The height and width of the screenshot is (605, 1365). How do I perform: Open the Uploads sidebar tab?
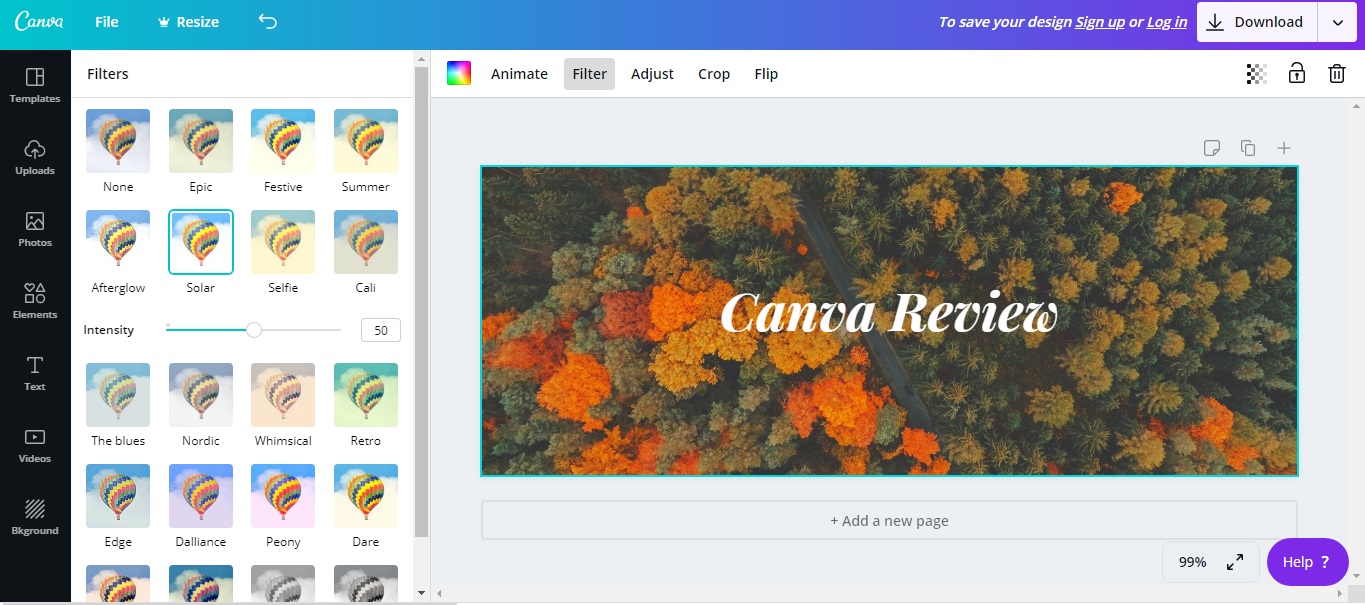[x=35, y=158]
